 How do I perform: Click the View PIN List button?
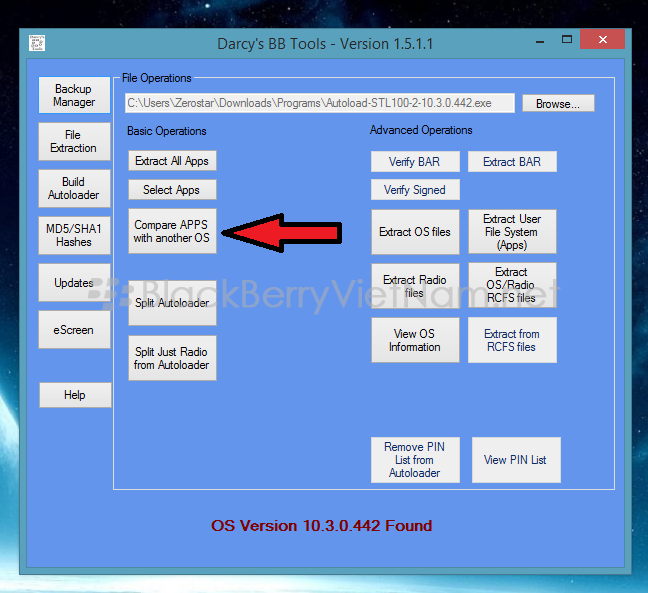[x=516, y=460]
